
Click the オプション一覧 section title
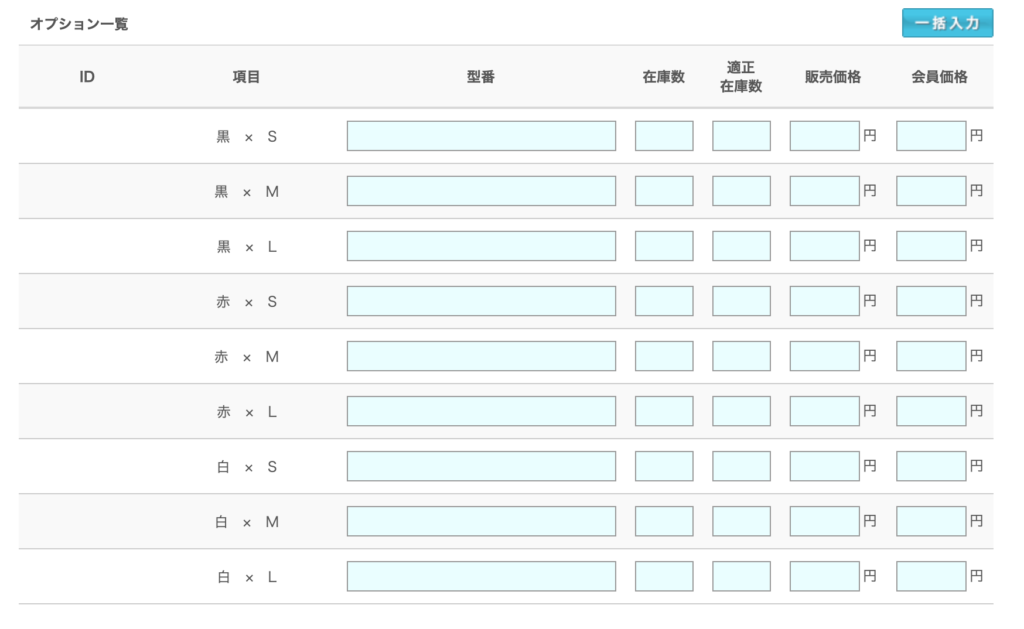(x=79, y=24)
